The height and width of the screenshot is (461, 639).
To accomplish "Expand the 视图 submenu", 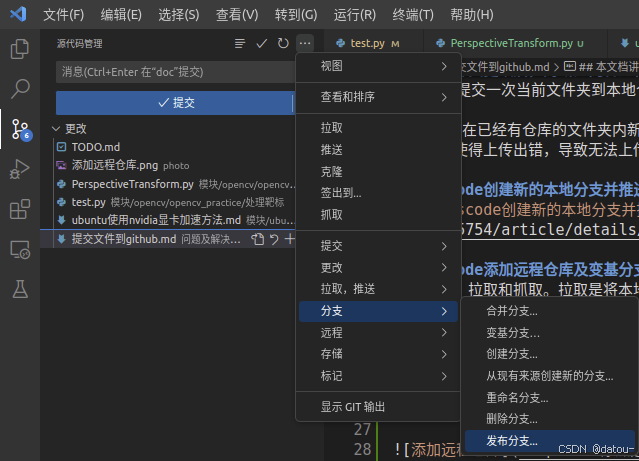I will (x=378, y=66).
